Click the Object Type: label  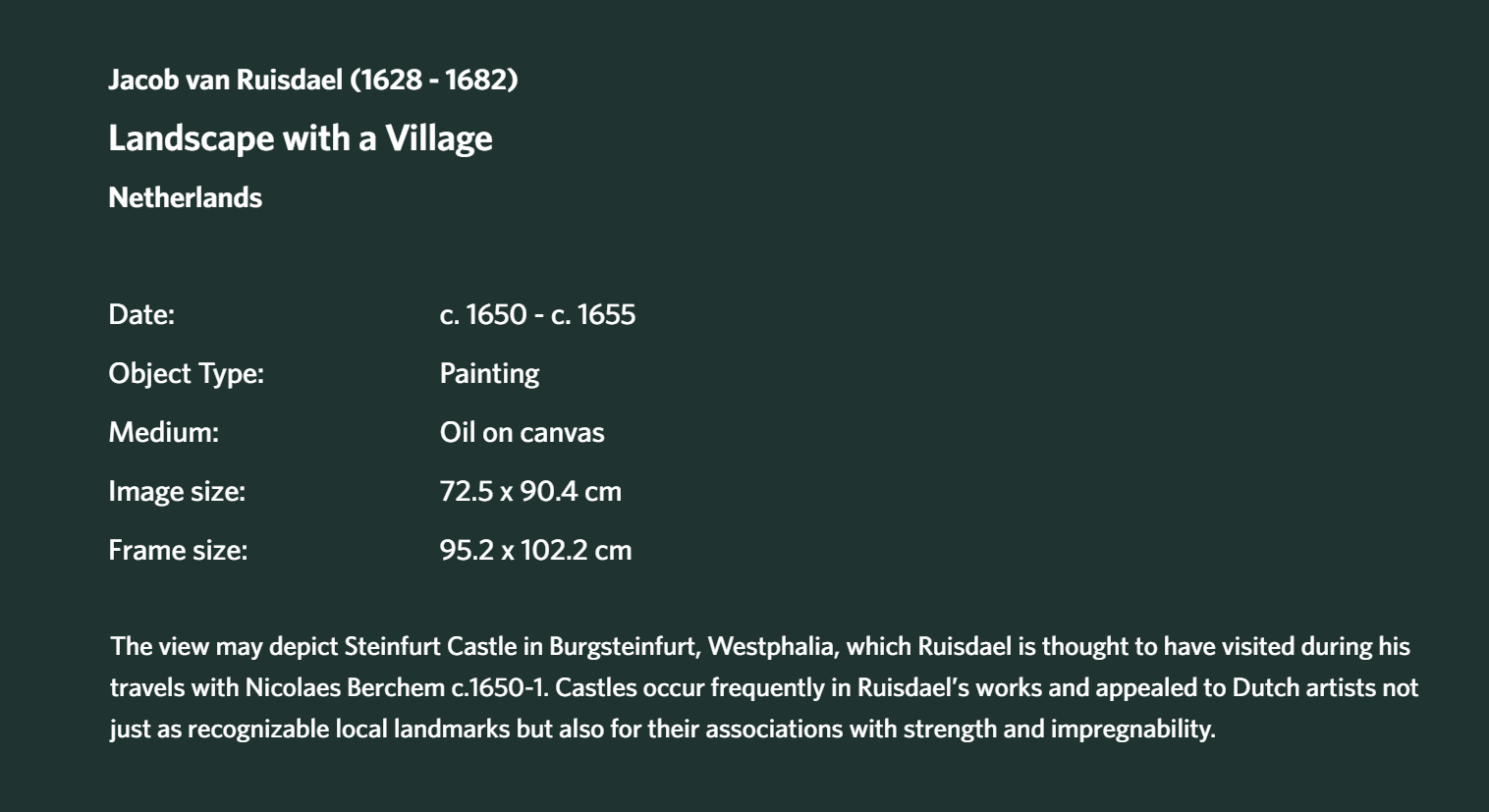[x=186, y=374]
